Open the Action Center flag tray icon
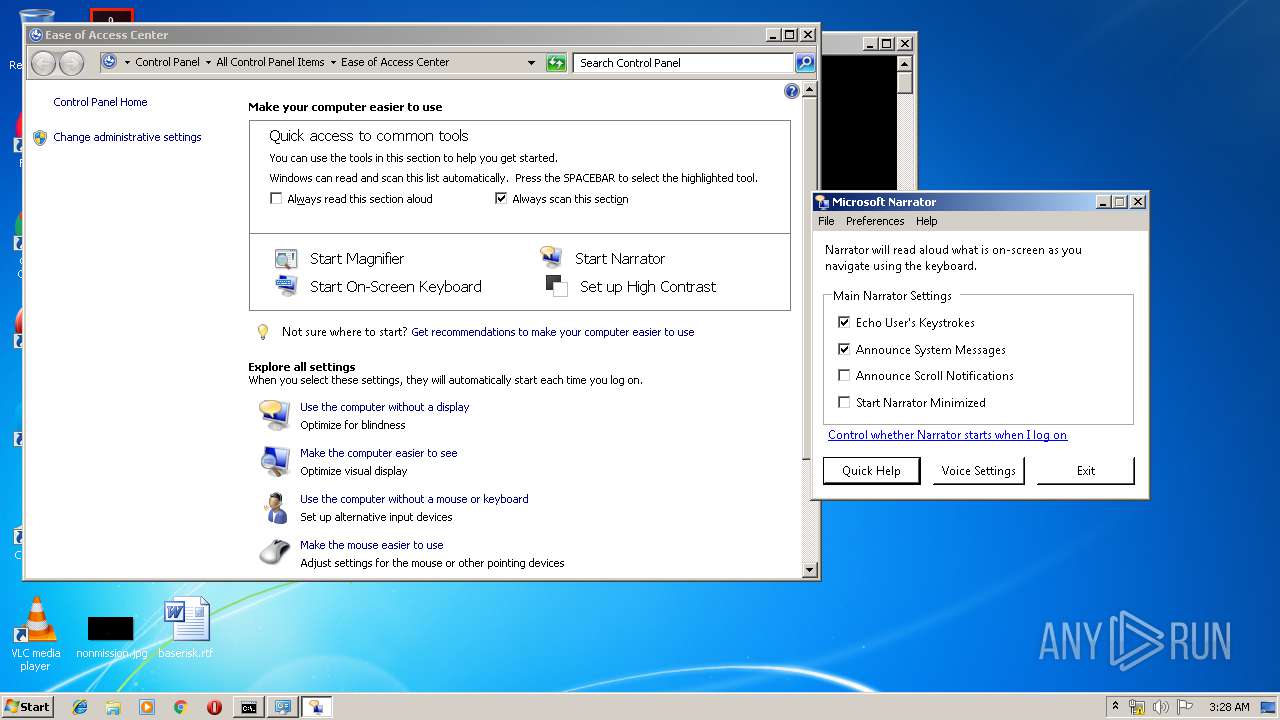Viewport: 1280px width, 720px height. point(1185,707)
